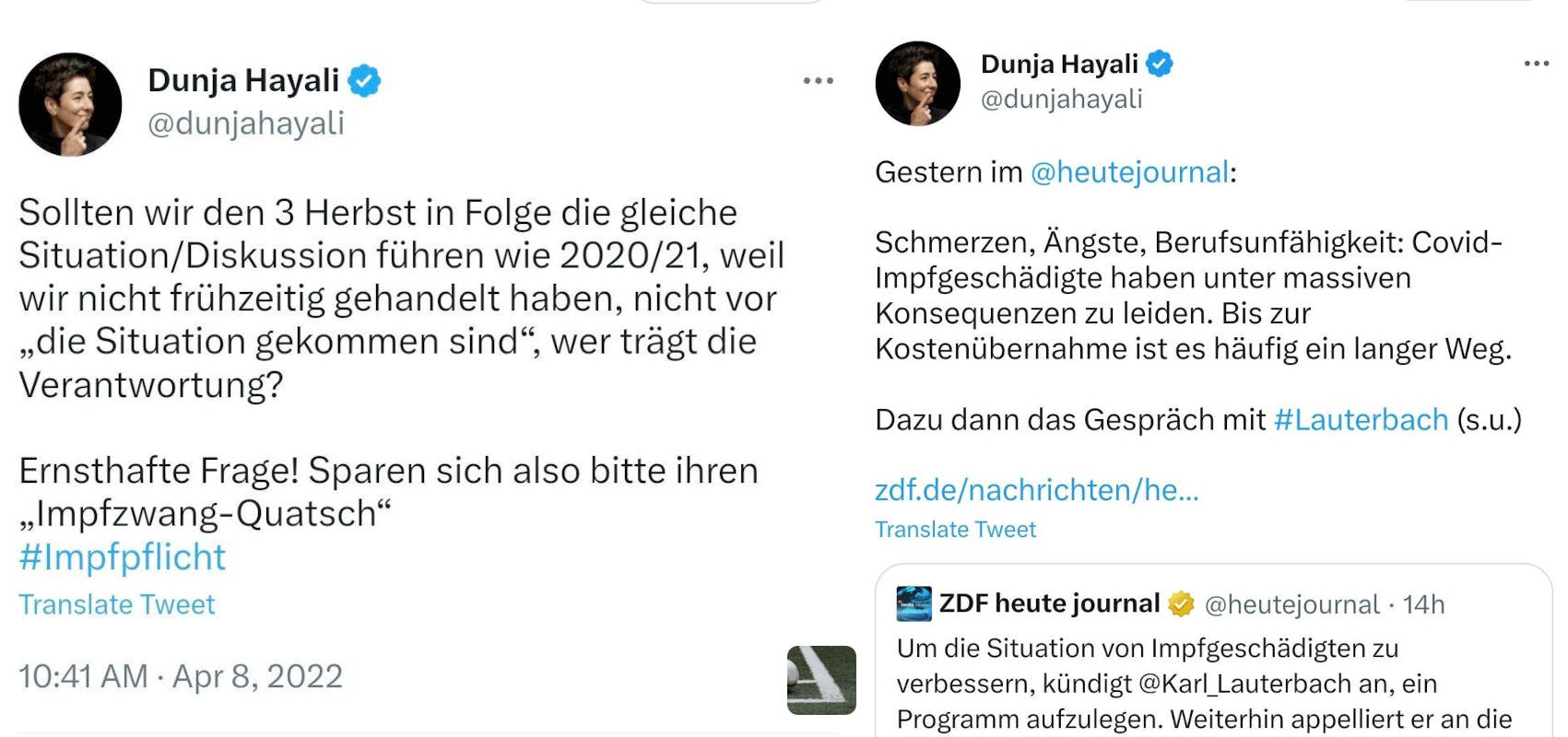This screenshot has height=737, width=1568.
Task: Click the soccer field thumbnail image
Action: point(821,680)
